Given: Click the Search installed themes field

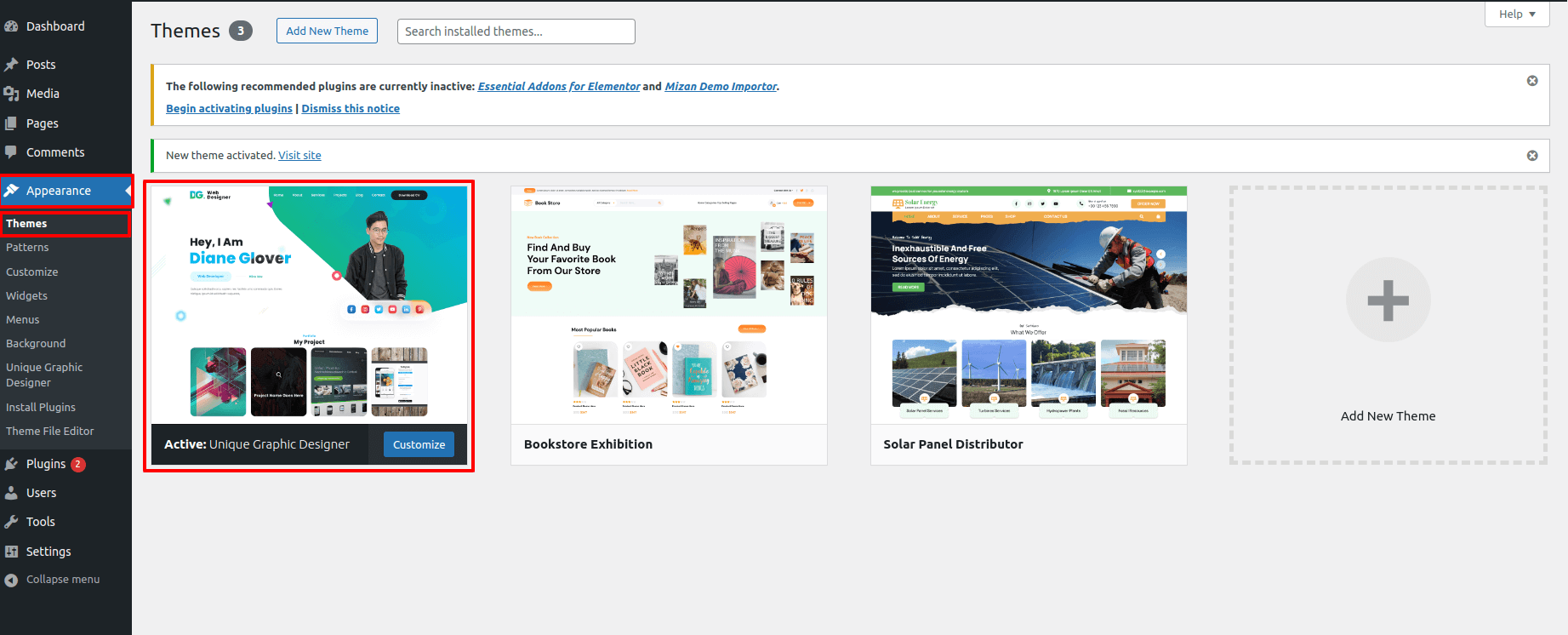Looking at the screenshot, I should [516, 31].
